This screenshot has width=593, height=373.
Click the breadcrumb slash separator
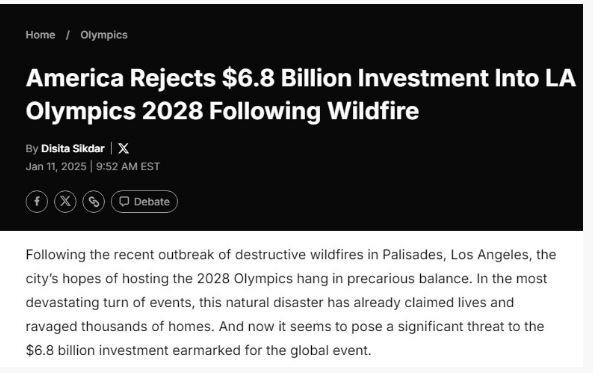point(68,35)
